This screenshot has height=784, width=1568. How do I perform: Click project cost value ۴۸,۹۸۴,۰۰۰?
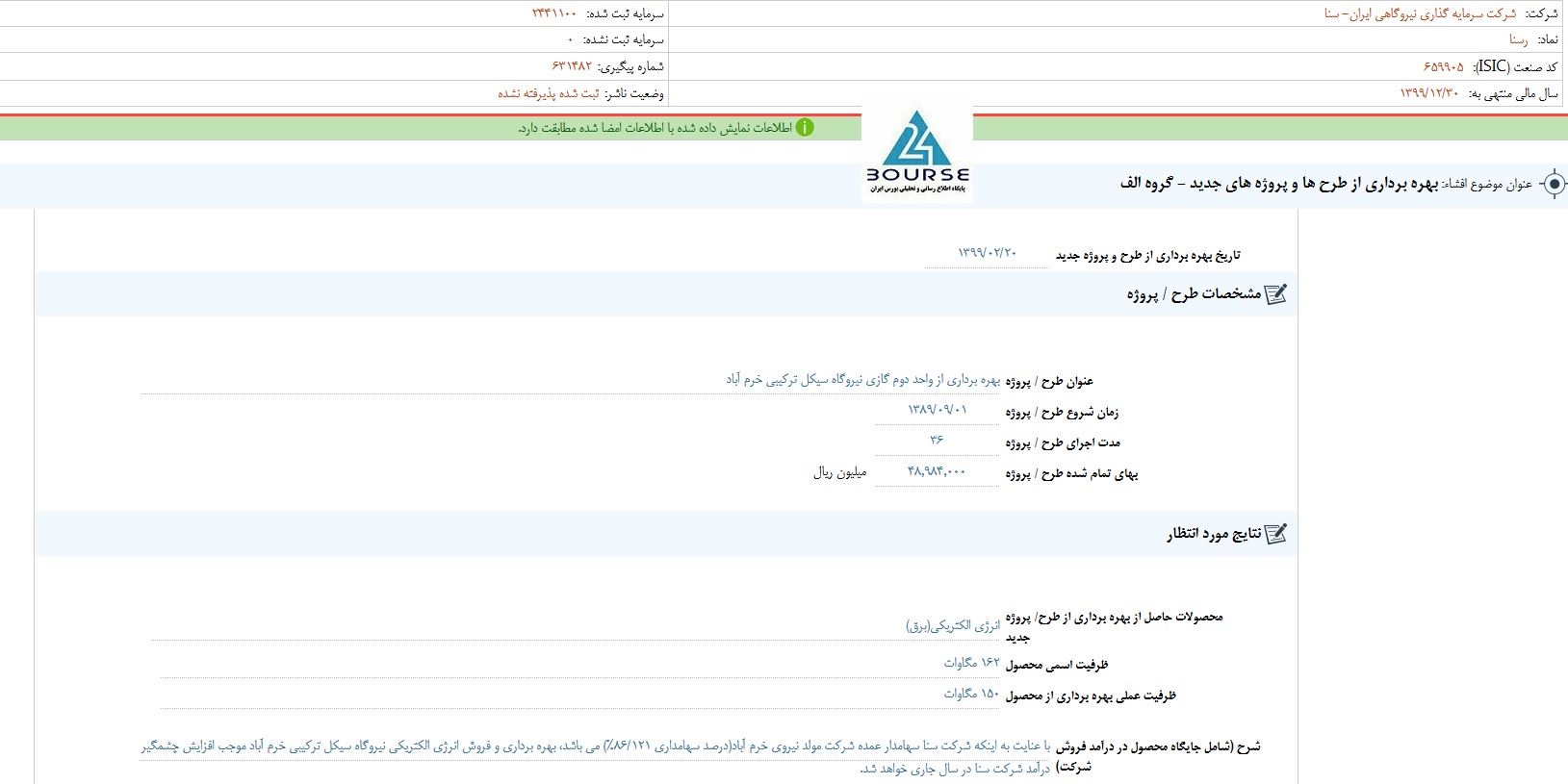pos(937,471)
